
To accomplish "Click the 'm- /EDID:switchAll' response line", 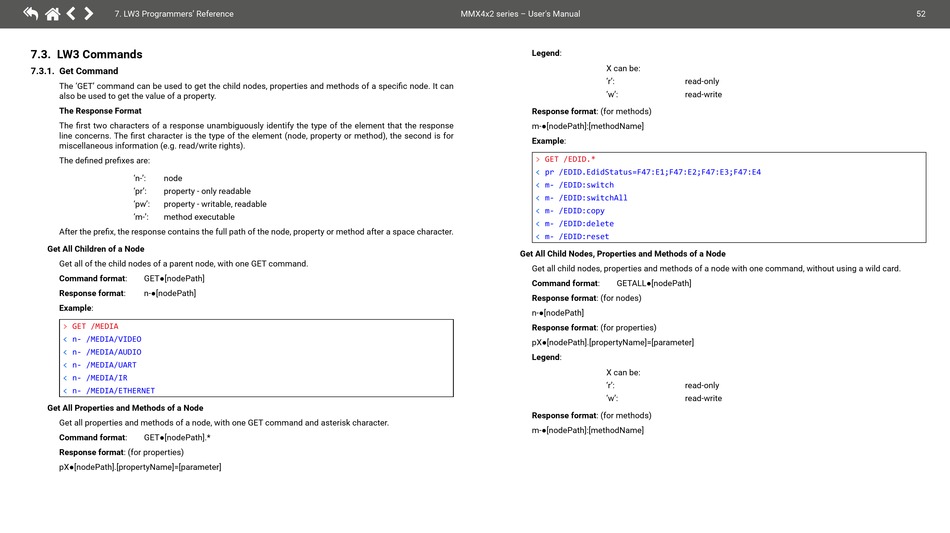I will point(581,198).
